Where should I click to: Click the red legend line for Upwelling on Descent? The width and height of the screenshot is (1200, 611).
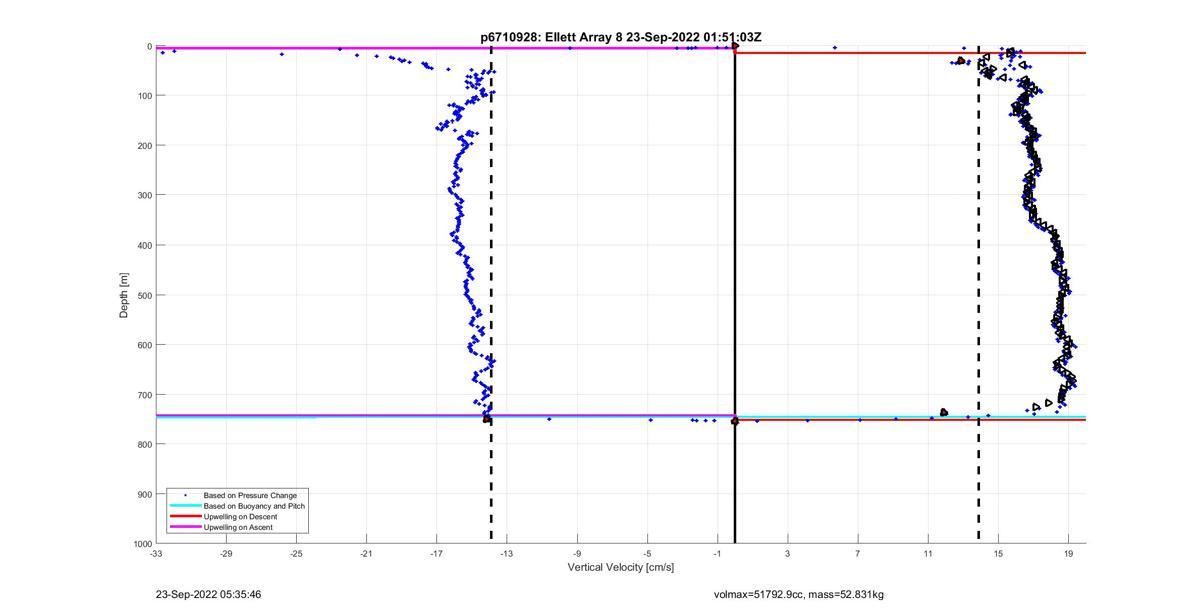pos(184,516)
